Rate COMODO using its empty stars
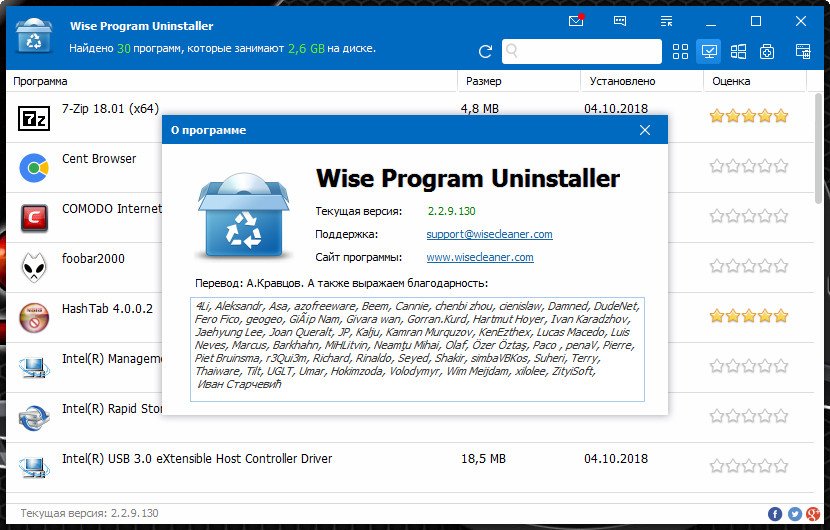Image resolution: width=830 pixels, height=530 pixels. 748,216
